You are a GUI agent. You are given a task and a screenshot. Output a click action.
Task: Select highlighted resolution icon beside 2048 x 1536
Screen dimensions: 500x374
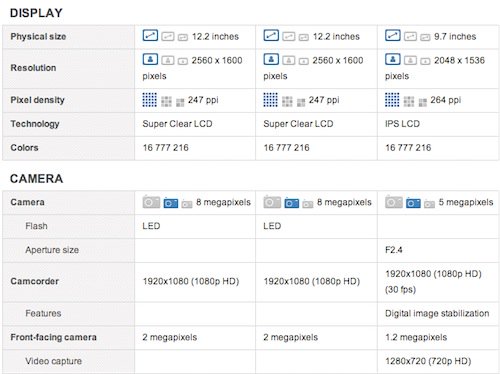(x=393, y=59)
